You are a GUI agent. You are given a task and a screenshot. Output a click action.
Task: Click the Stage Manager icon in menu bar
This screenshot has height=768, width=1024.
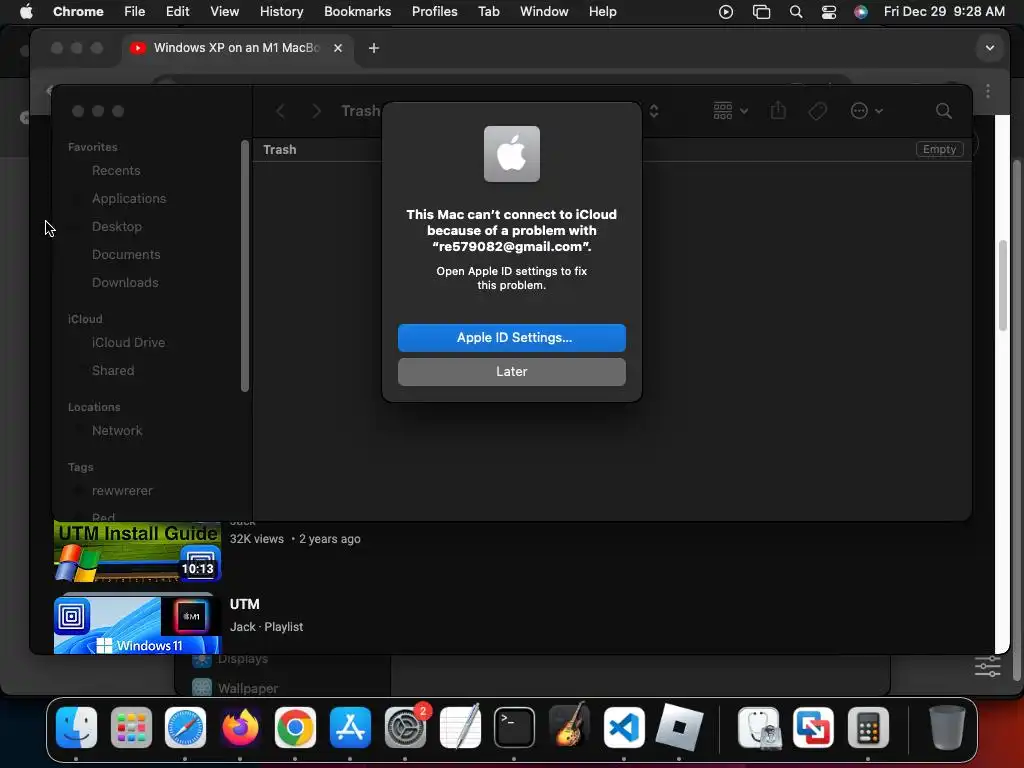tap(761, 12)
